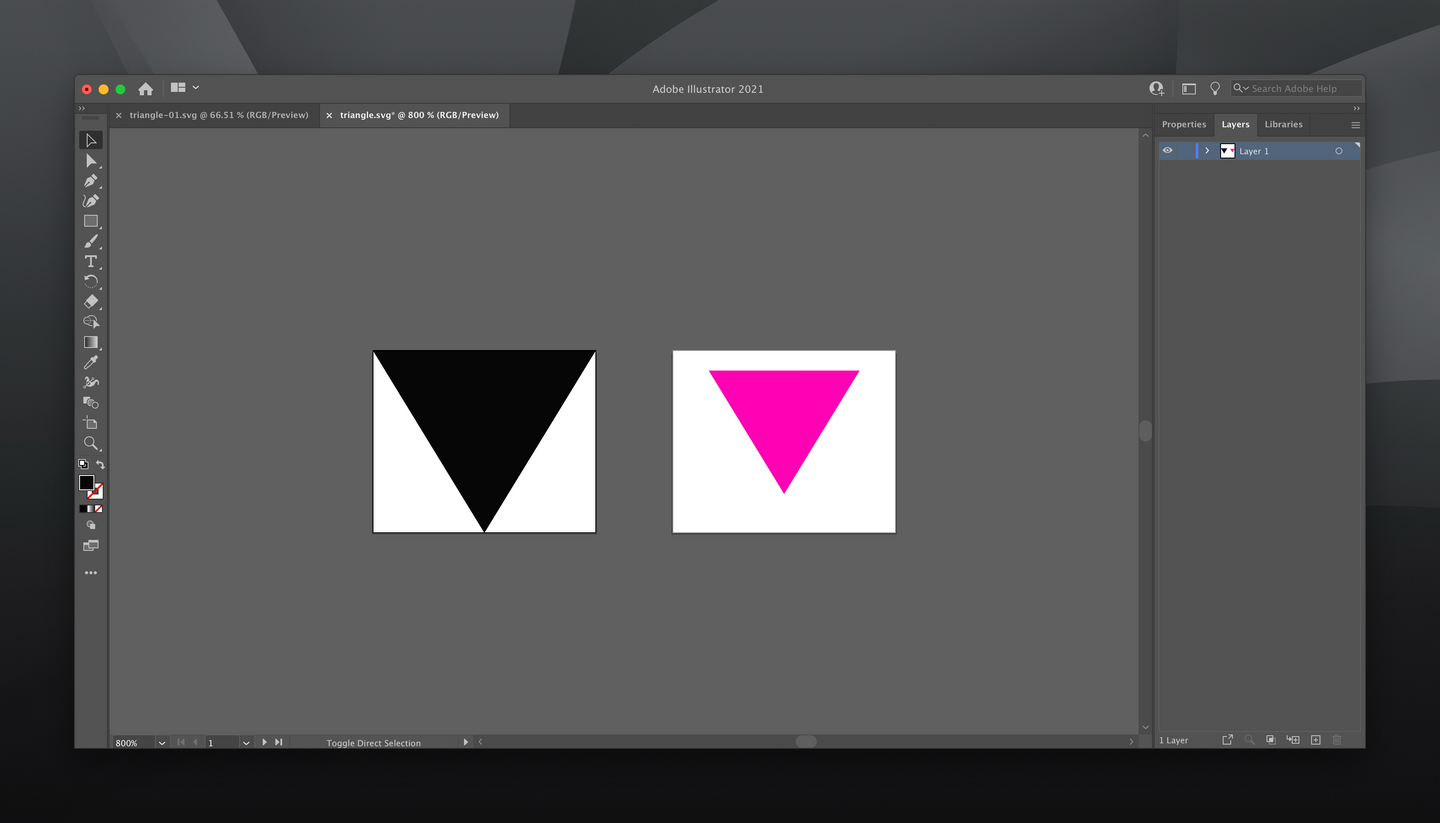Open artboard number dropdown
This screenshot has width=1440, height=823.
246,743
